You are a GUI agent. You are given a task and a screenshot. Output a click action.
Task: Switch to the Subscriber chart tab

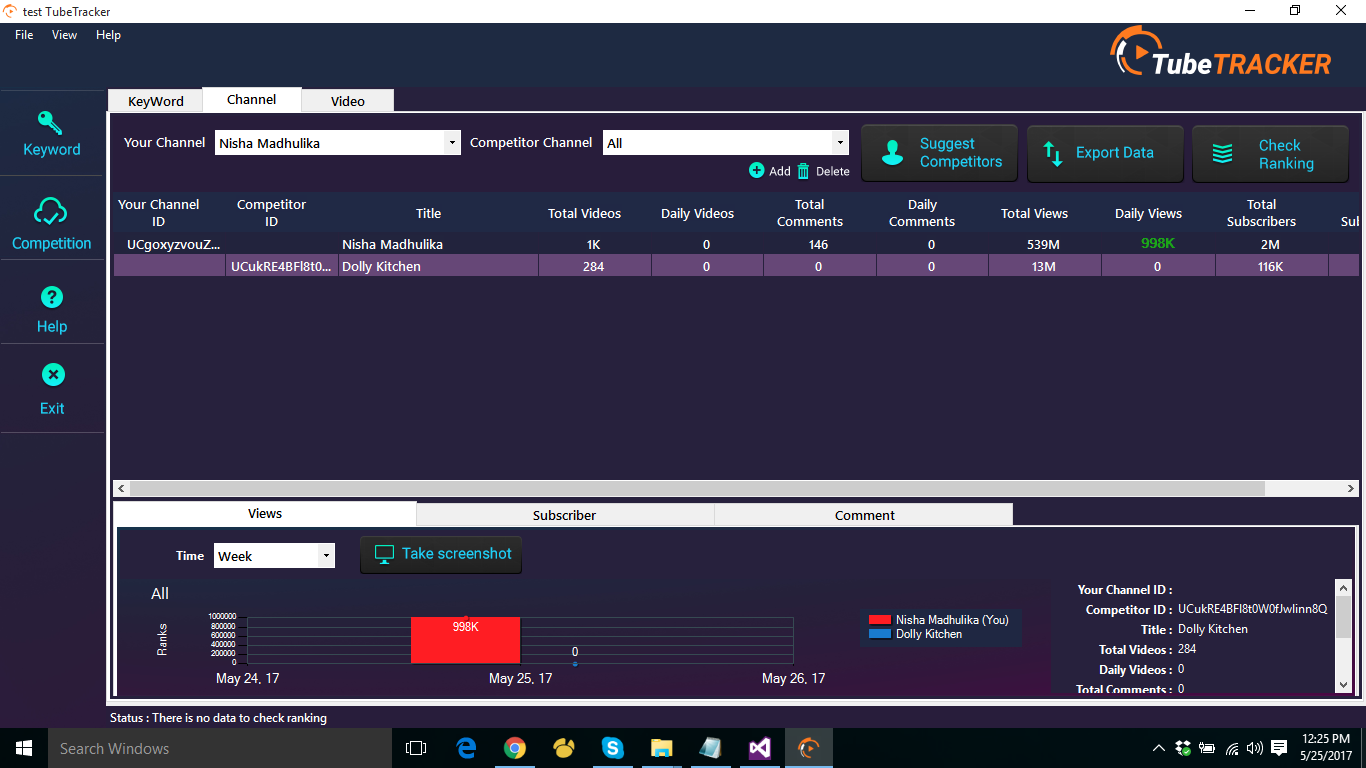coord(564,515)
